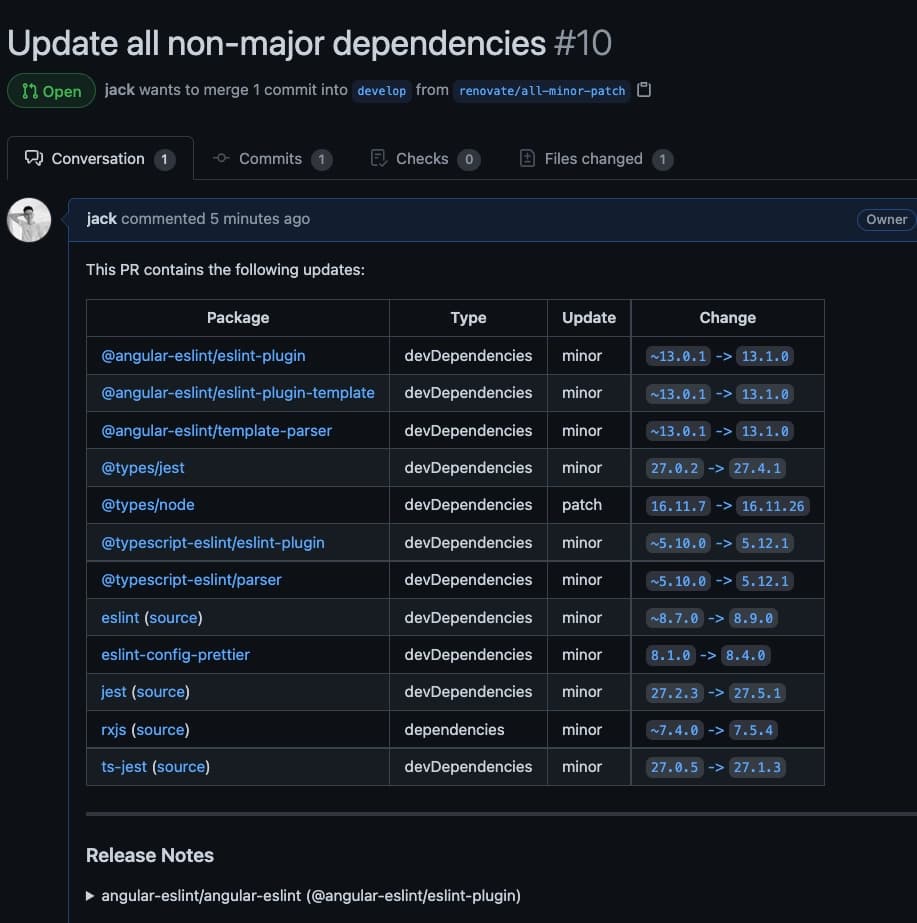Click the Files changed diff icon
Image resolution: width=917 pixels, height=923 pixels.
[x=527, y=158]
